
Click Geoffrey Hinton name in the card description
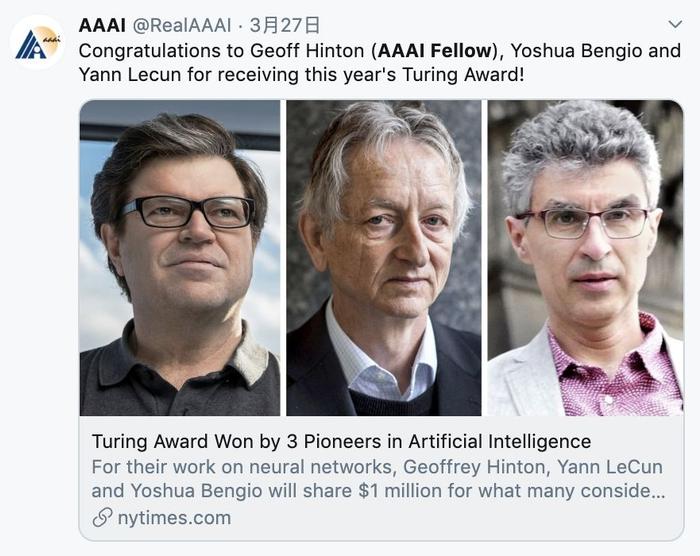click(474, 467)
